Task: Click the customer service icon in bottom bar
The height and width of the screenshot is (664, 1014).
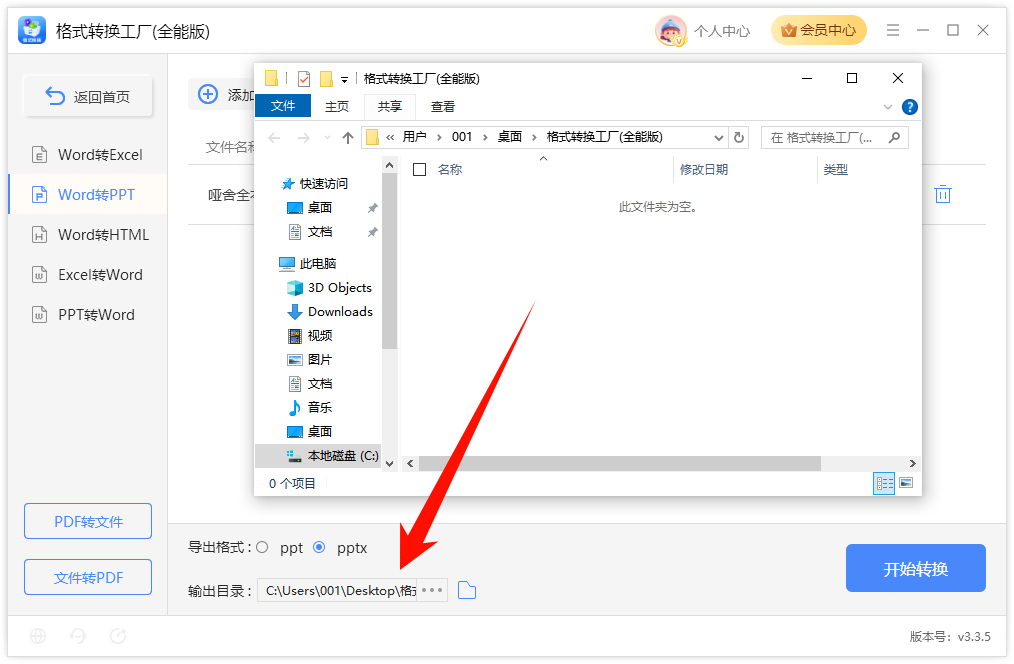Action: pyautogui.click(x=78, y=636)
